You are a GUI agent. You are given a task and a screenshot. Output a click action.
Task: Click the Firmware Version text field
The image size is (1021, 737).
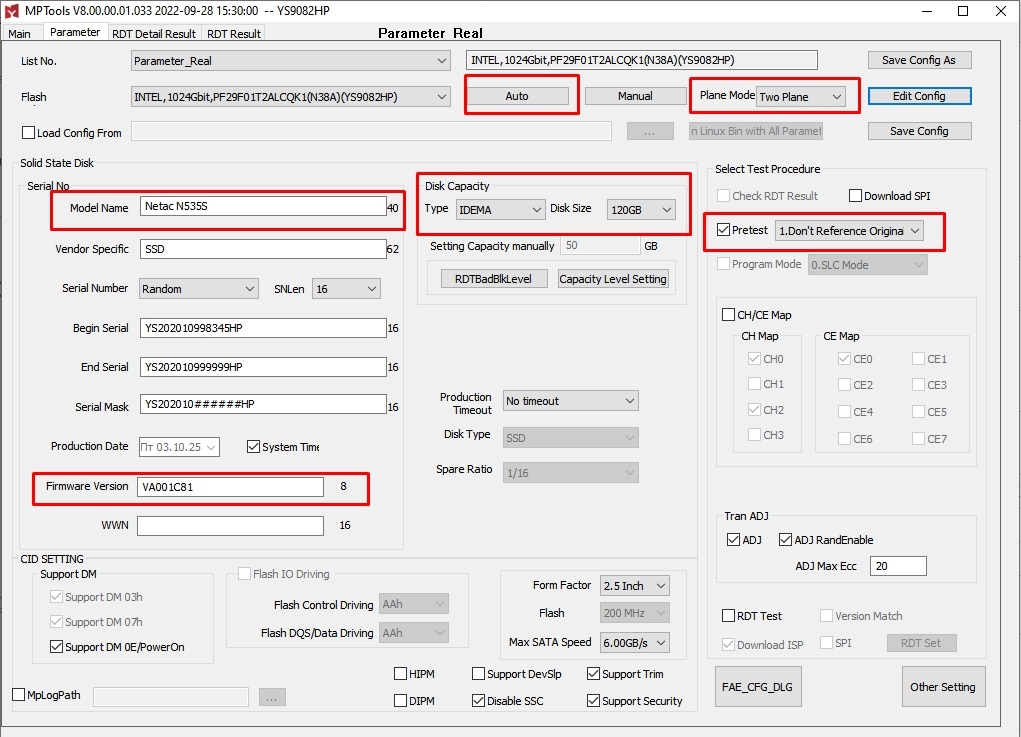coord(230,487)
